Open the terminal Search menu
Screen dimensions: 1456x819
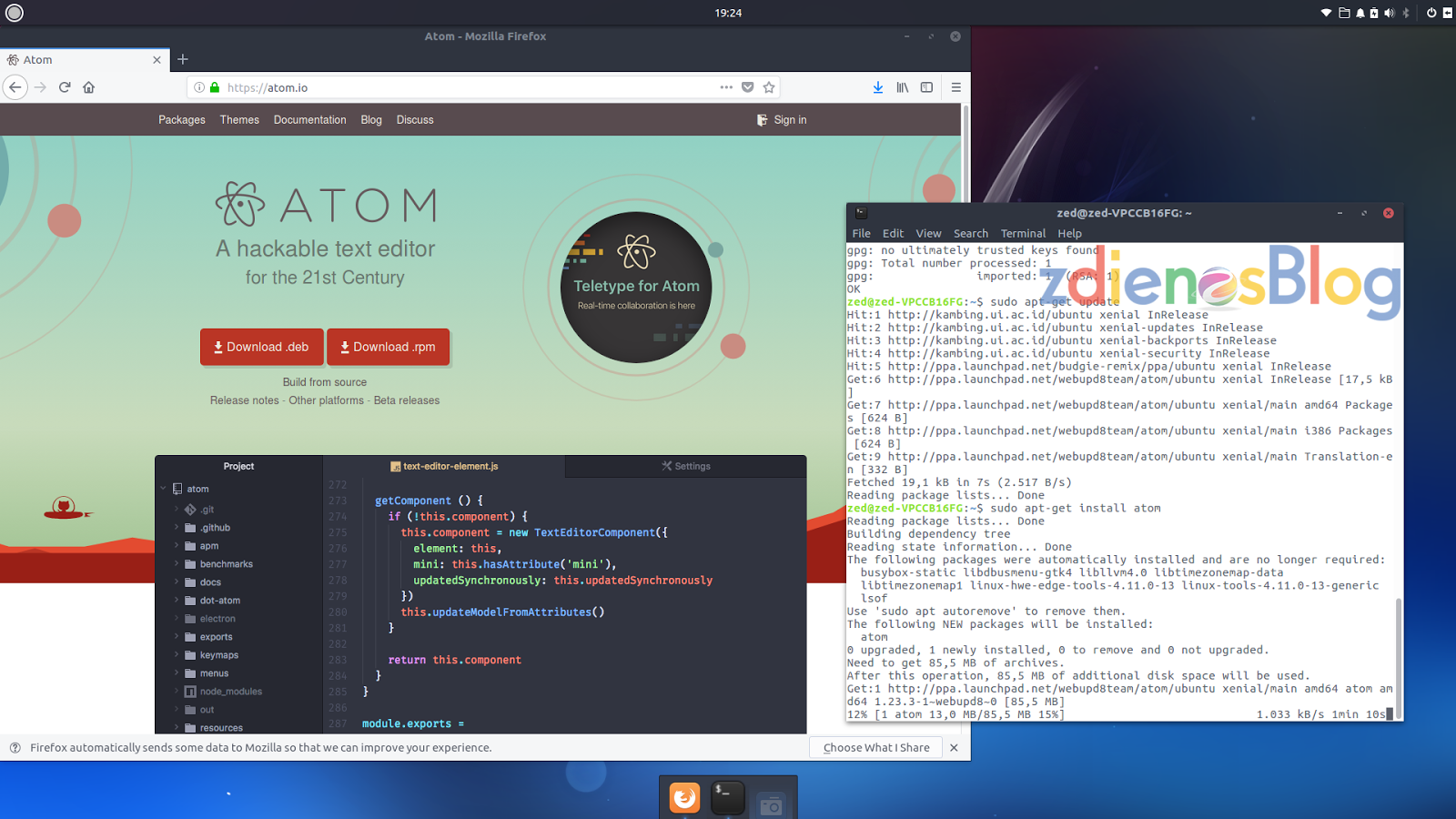pyautogui.click(x=971, y=234)
